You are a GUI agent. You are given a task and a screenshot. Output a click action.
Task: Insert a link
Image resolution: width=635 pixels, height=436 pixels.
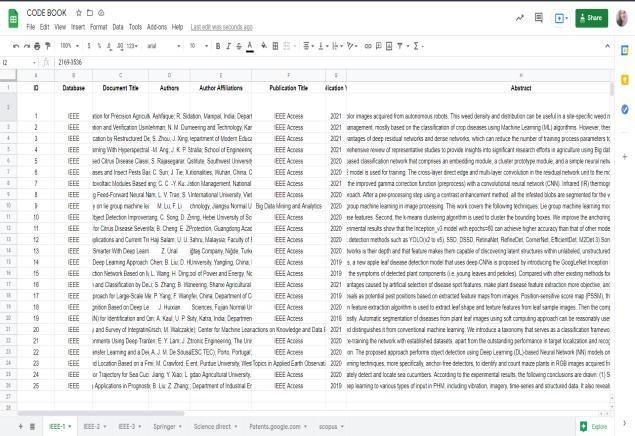point(368,46)
